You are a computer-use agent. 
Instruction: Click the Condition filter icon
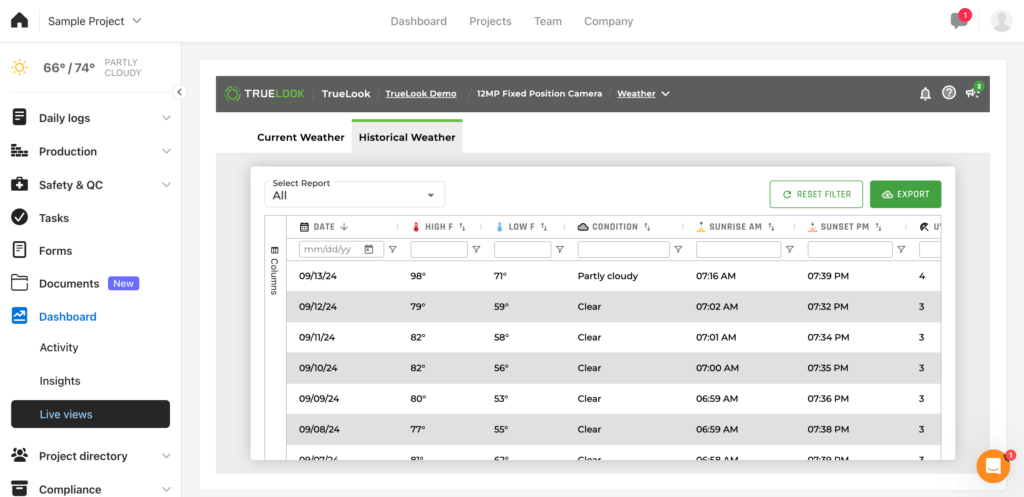click(x=678, y=249)
